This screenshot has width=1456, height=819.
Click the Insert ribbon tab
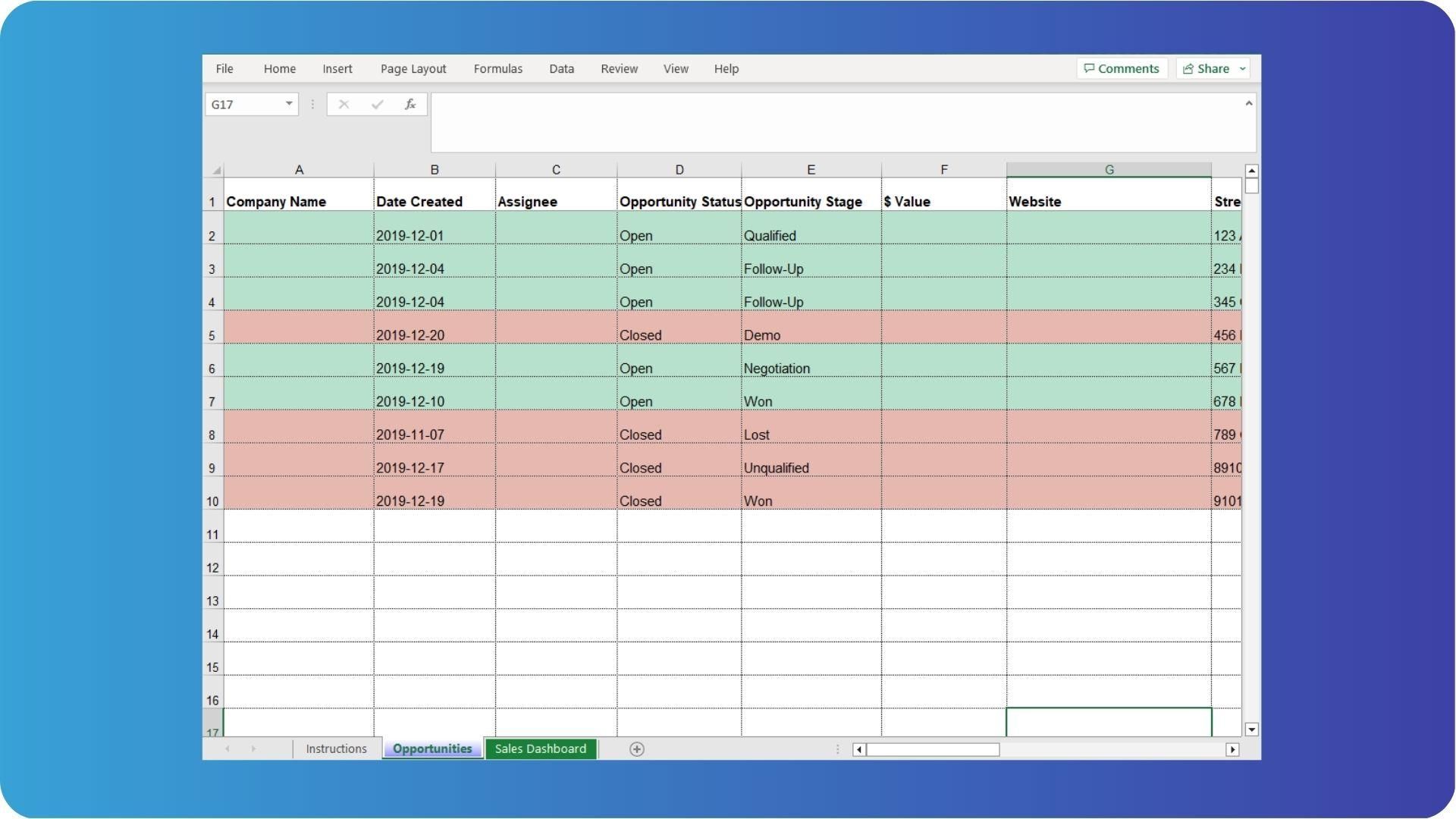[337, 68]
